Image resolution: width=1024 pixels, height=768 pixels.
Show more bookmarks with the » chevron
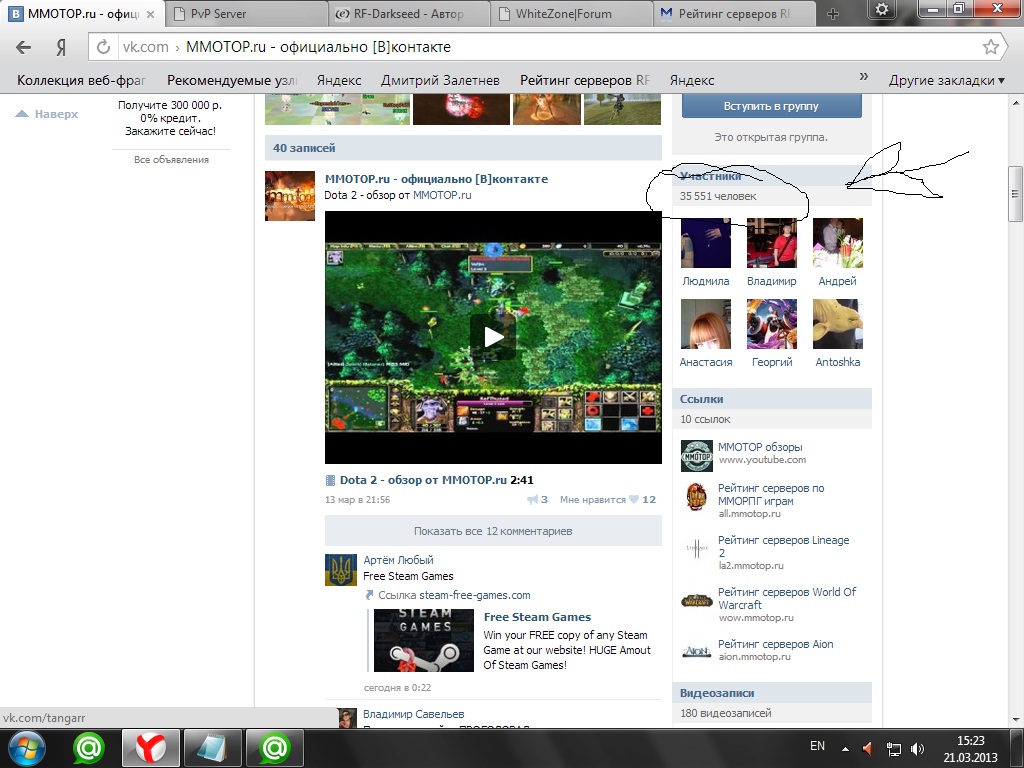tap(863, 77)
